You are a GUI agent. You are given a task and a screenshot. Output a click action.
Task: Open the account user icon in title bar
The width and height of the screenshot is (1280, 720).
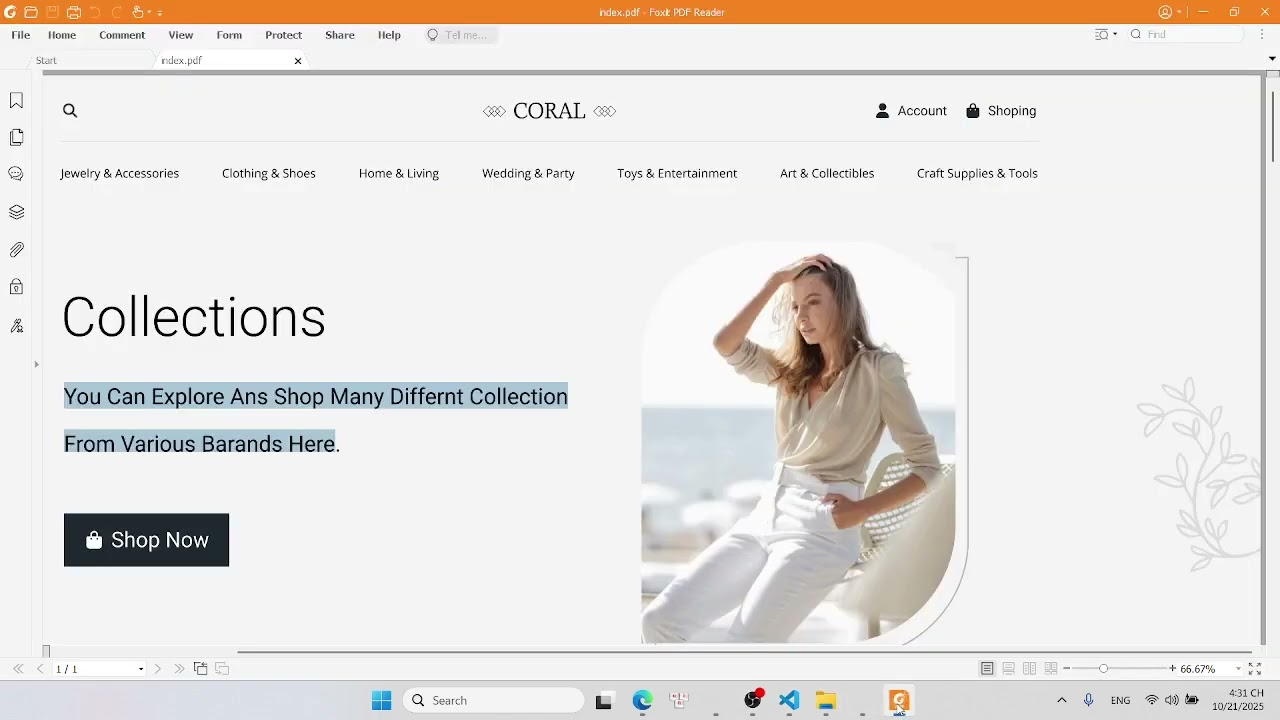1165,12
